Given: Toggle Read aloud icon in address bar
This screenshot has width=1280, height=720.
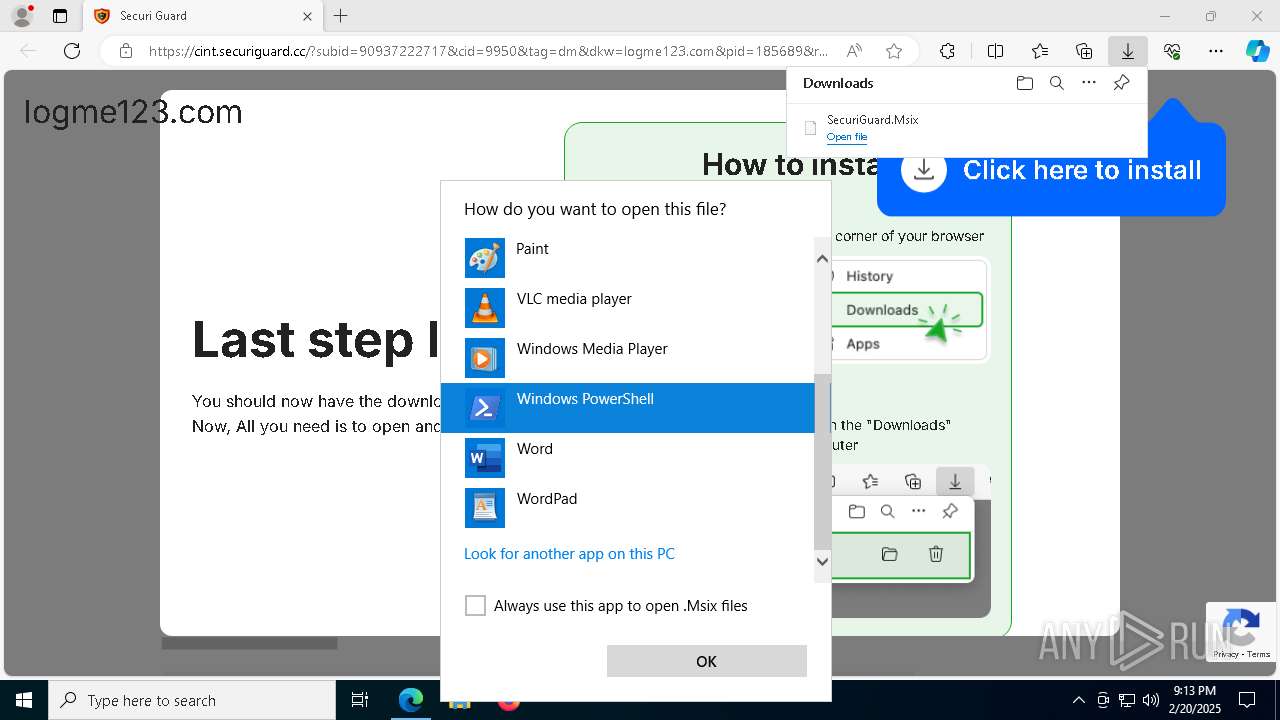Looking at the screenshot, I should tap(854, 51).
